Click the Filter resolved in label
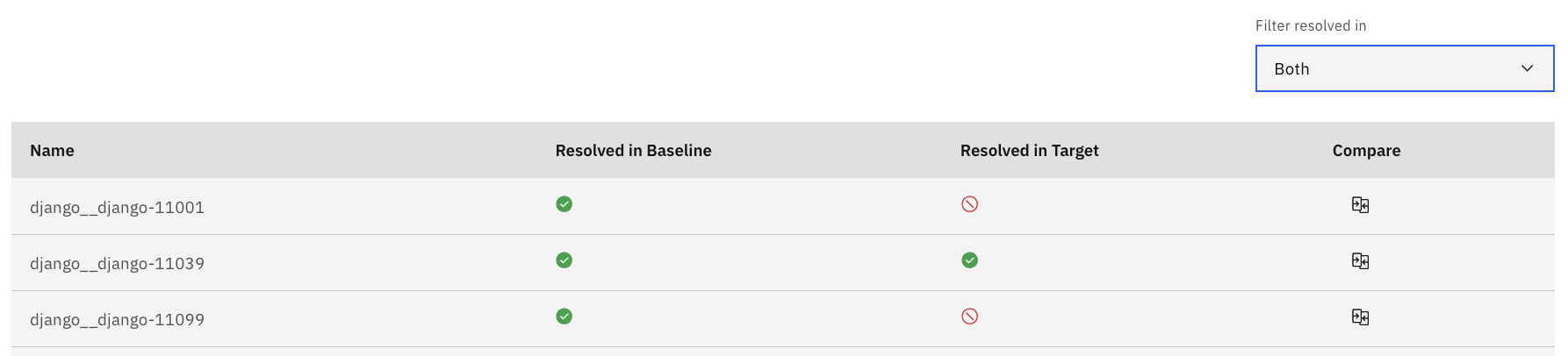This screenshot has width=1568, height=356. coord(1310,26)
